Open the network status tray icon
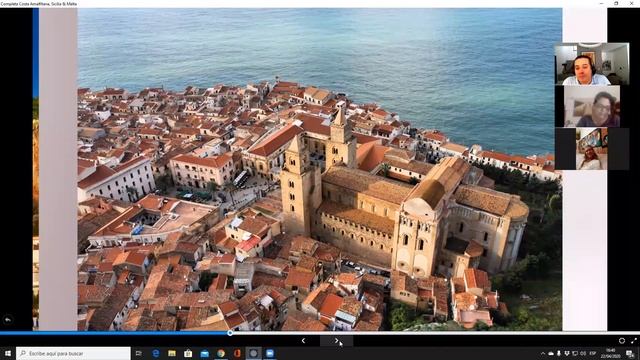 [575, 353]
